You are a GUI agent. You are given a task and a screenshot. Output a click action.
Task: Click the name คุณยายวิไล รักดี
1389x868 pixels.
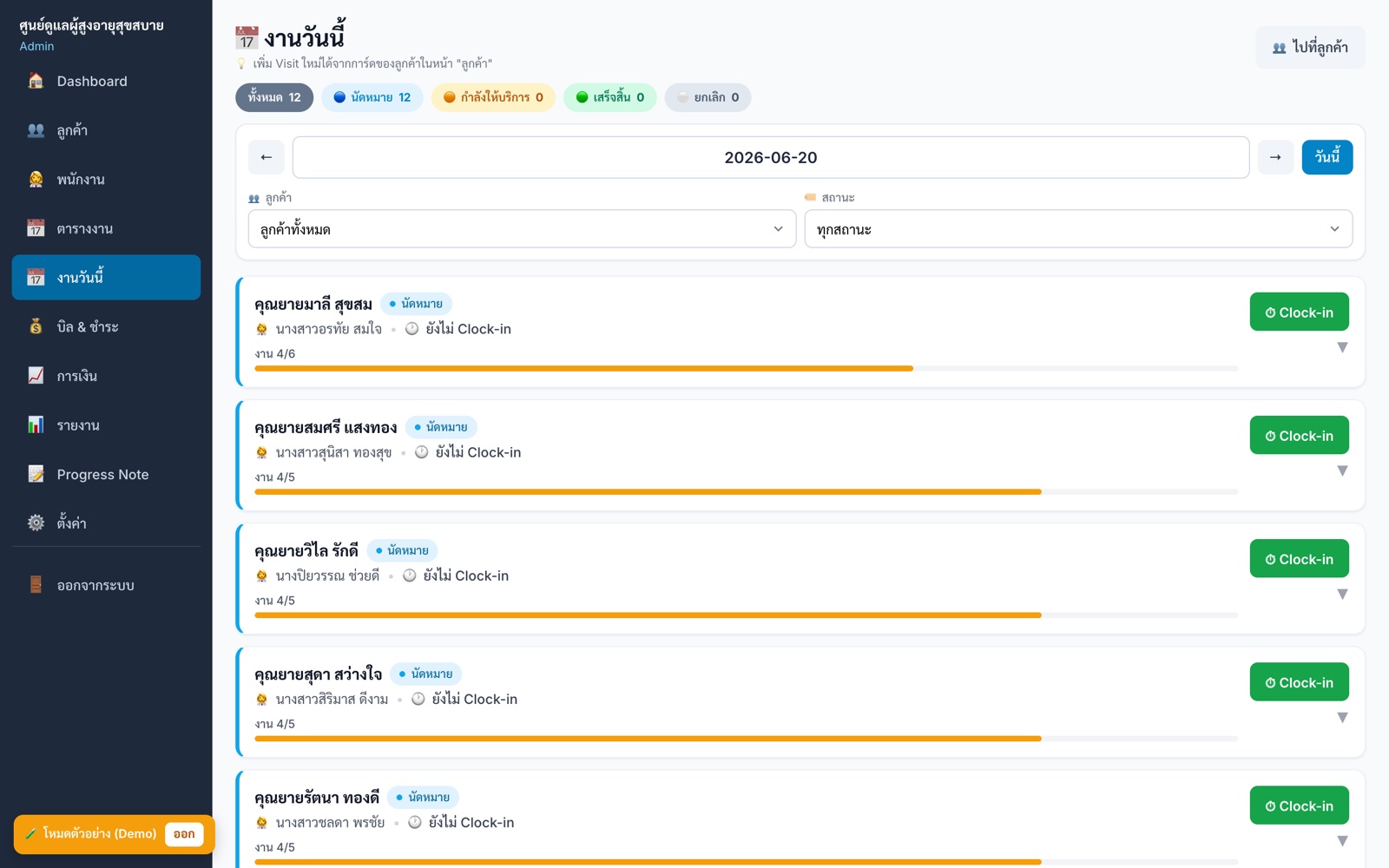(306, 550)
